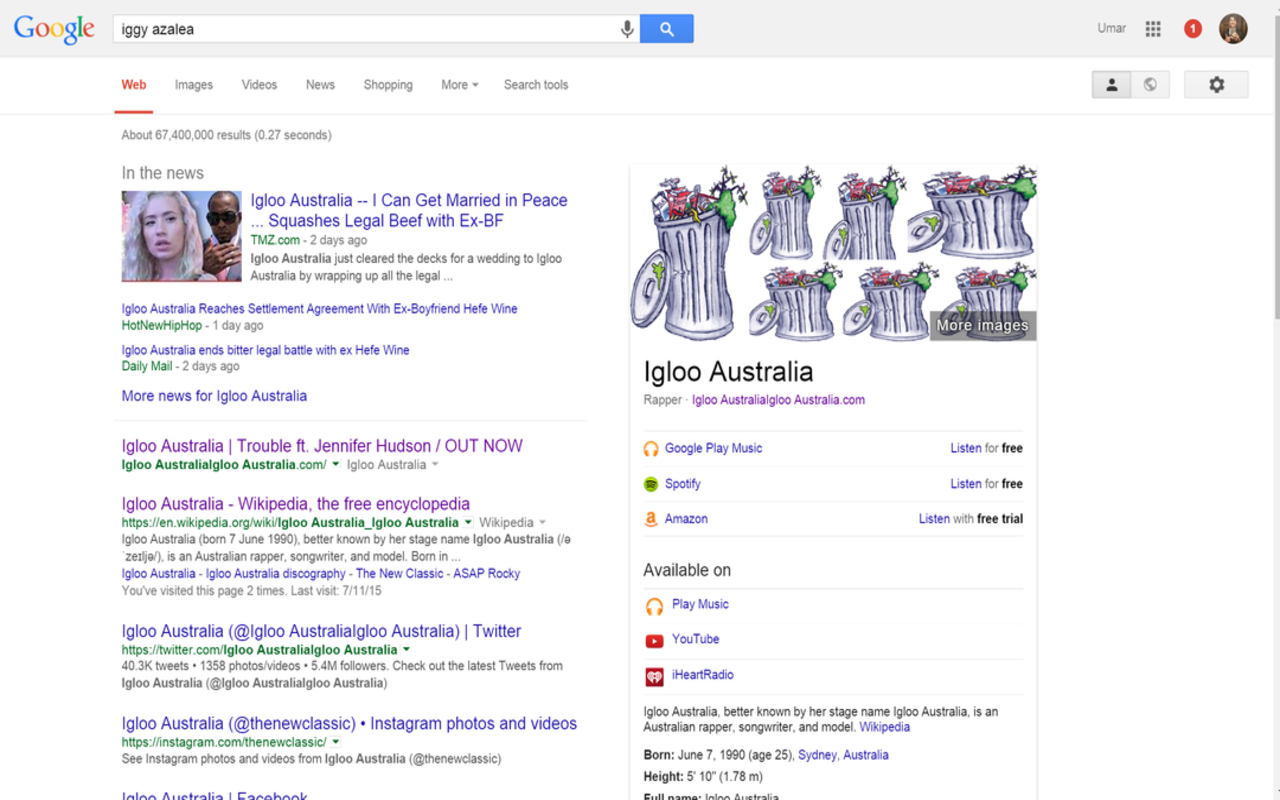This screenshot has width=1280, height=800.
Task: Open the Google Play Music link
Action: point(713,449)
